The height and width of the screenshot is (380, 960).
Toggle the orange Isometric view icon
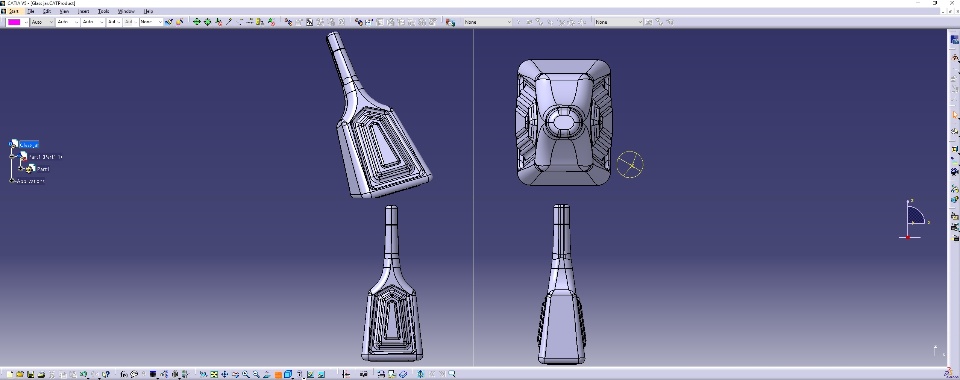coord(278,374)
